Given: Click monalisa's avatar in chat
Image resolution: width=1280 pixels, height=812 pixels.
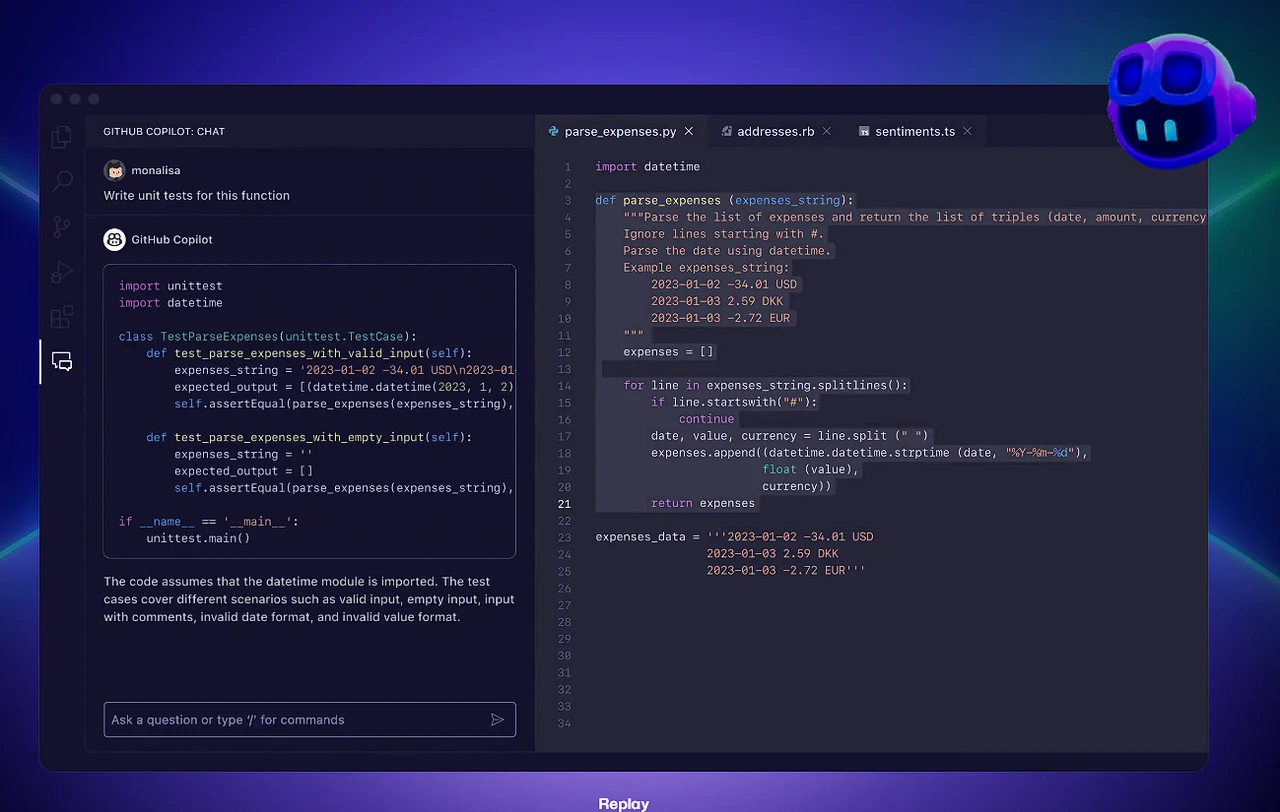Looking at the screenshot, I should pyautogui.click(x=114, y=170).
